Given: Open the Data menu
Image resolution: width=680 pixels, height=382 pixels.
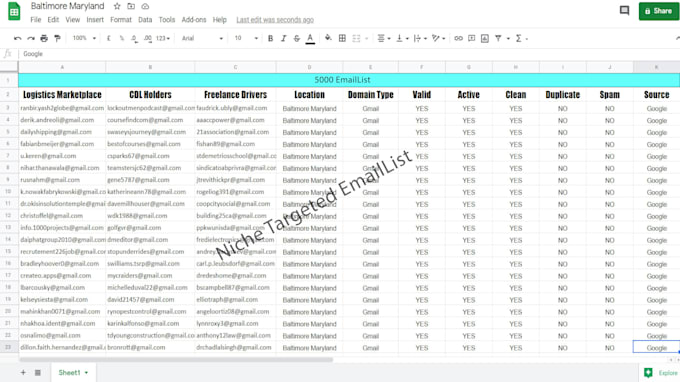Looking at the screenshot, I should pos(145,20).
